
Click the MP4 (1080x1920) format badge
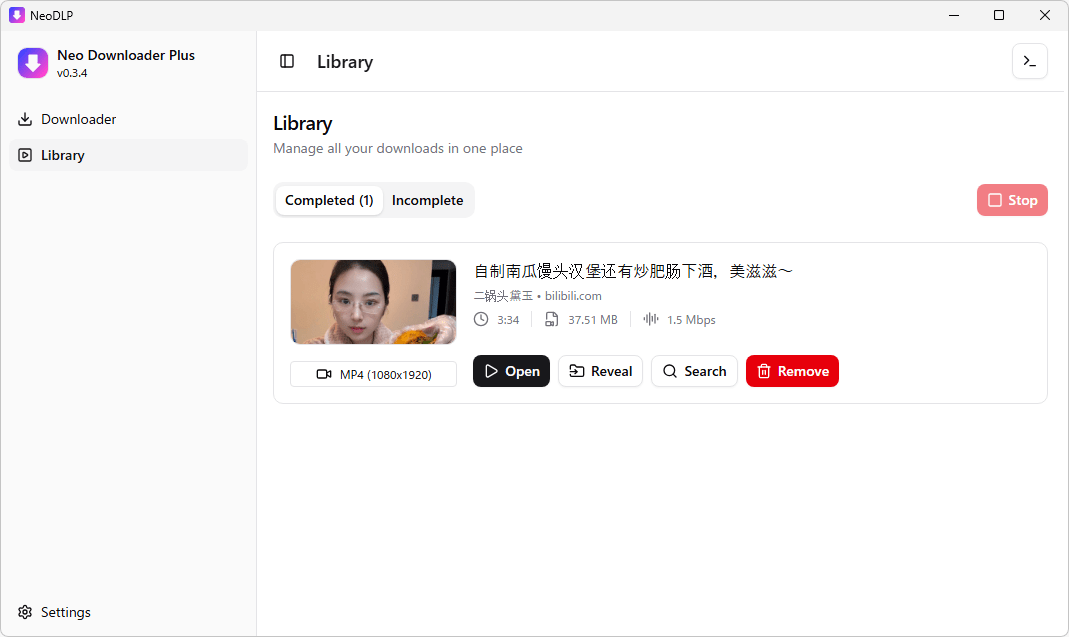(373, 374)
